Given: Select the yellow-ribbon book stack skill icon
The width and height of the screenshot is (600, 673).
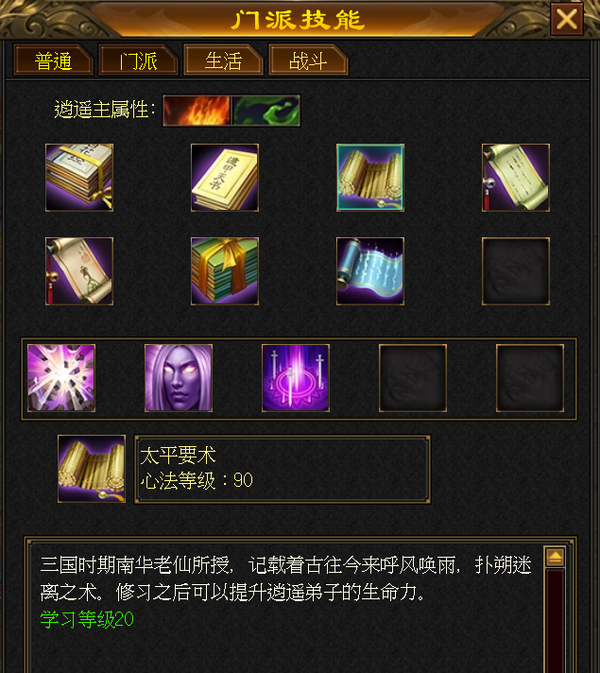Looking at the screenshot, I should pos(79,177).
